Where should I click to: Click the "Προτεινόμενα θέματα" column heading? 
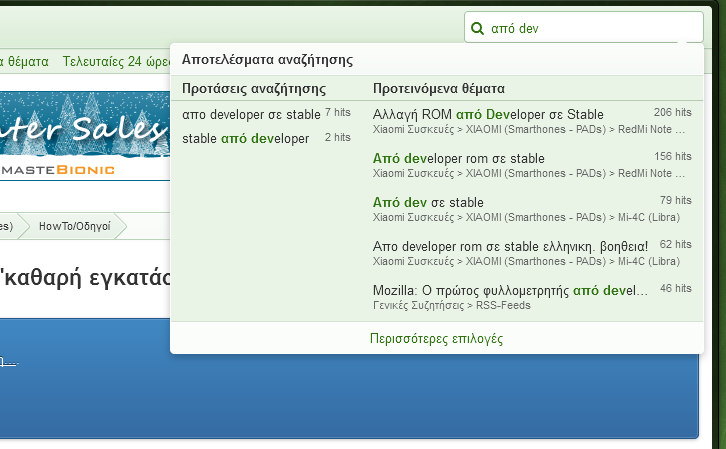438,89
